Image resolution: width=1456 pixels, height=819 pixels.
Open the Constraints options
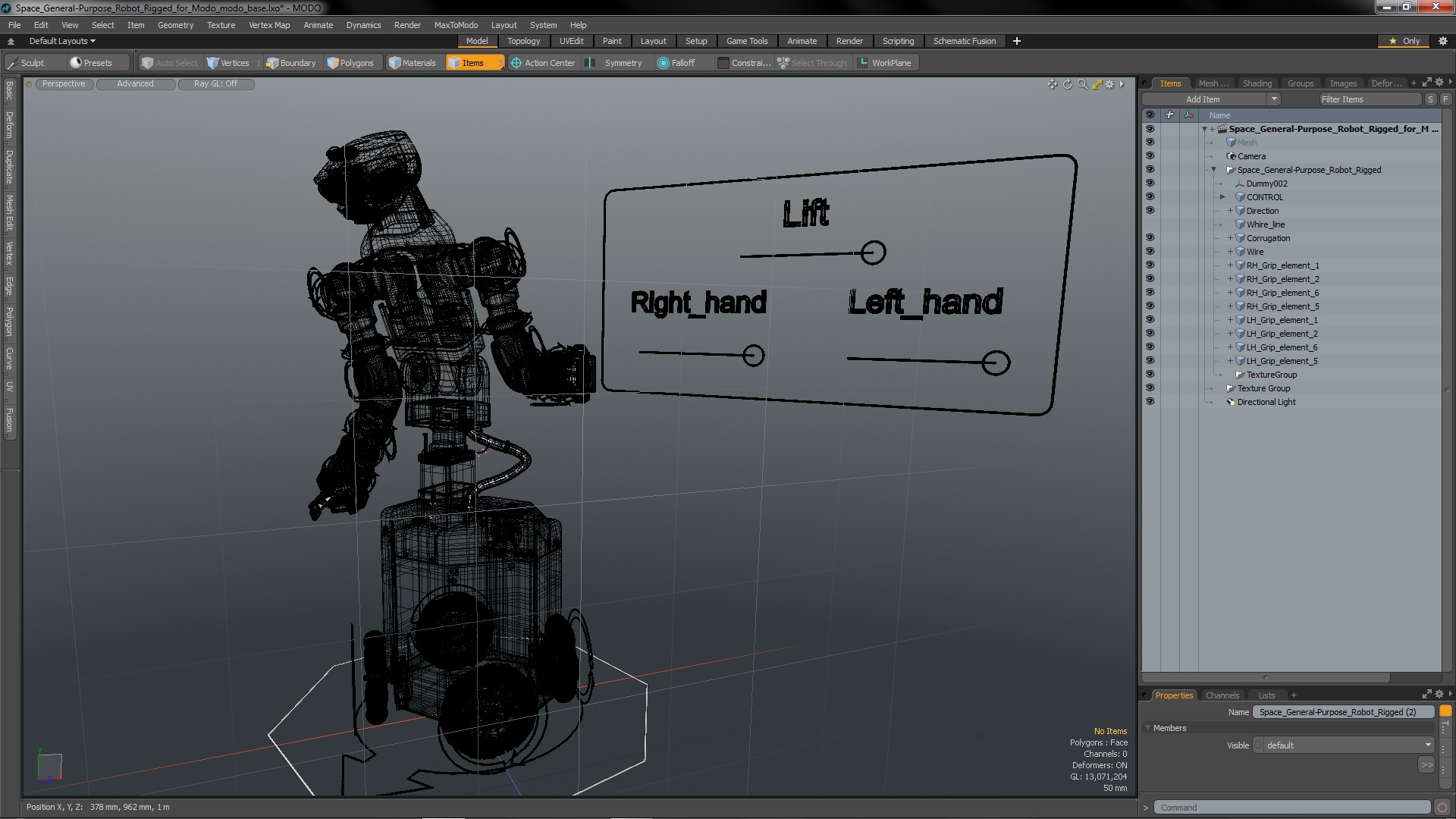(x=744, y=63)
